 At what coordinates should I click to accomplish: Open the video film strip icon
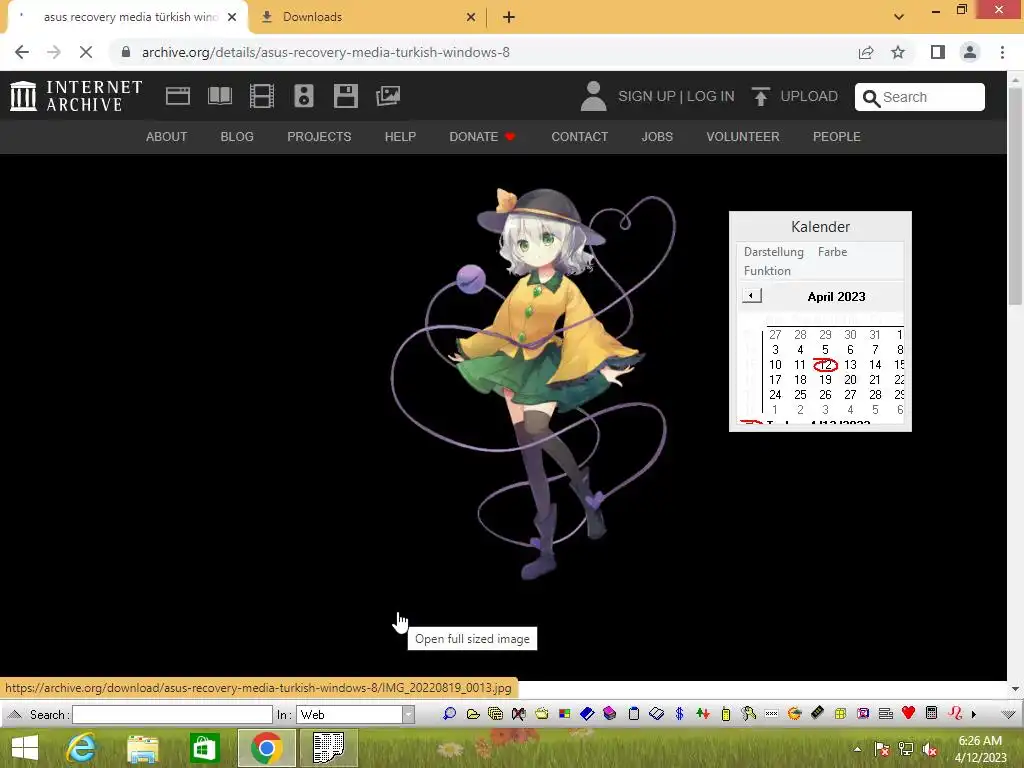262,96
